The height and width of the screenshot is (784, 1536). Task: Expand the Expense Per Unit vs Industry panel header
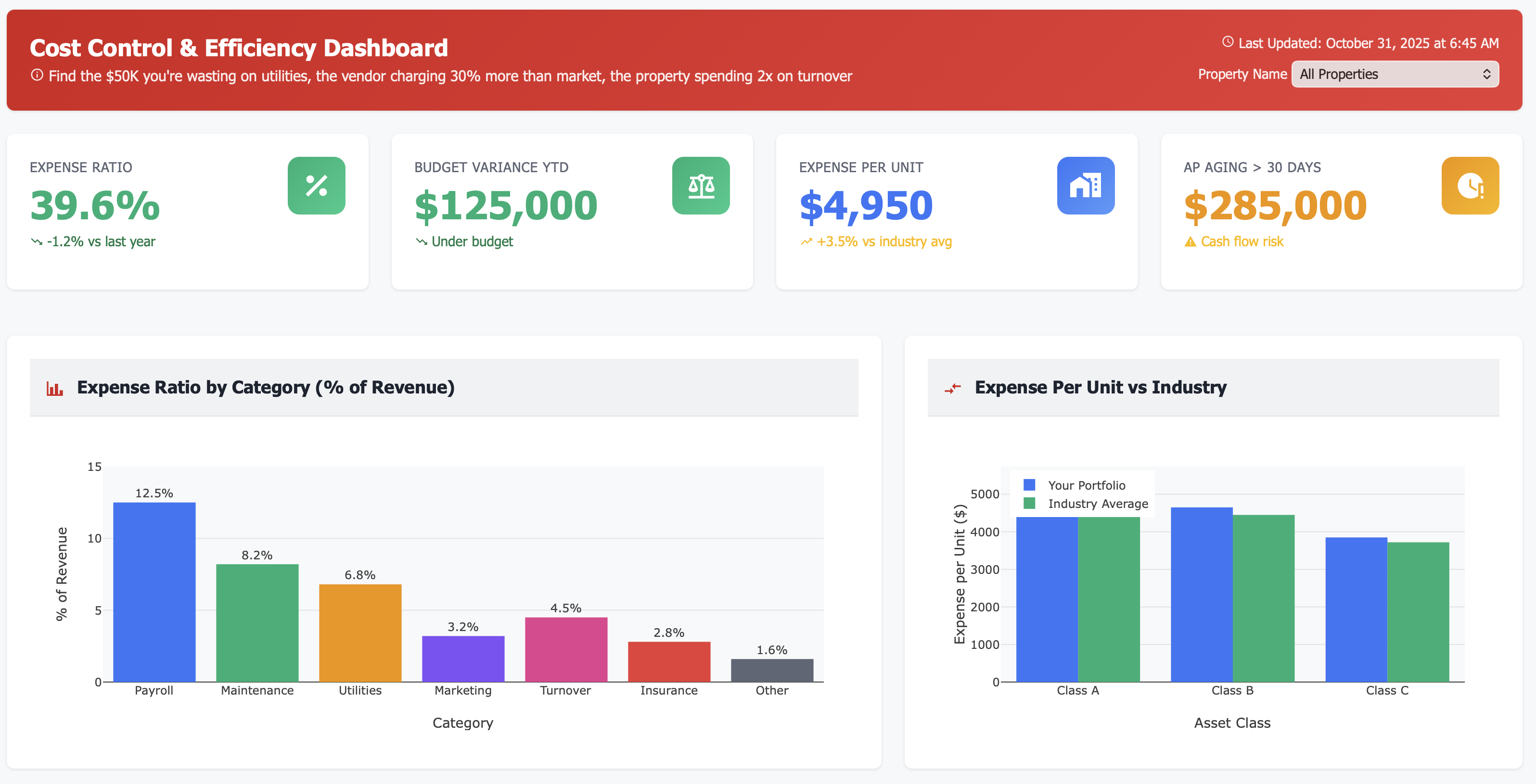[1101, 388]
